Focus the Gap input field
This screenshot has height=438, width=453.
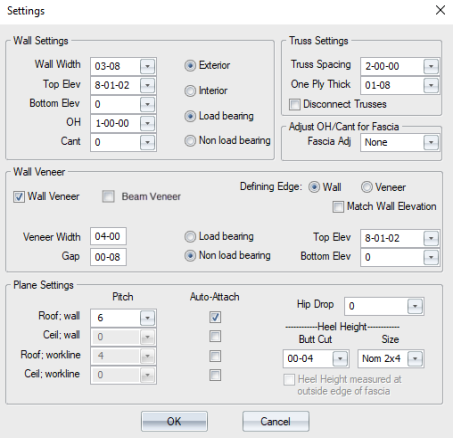[108, 257]
